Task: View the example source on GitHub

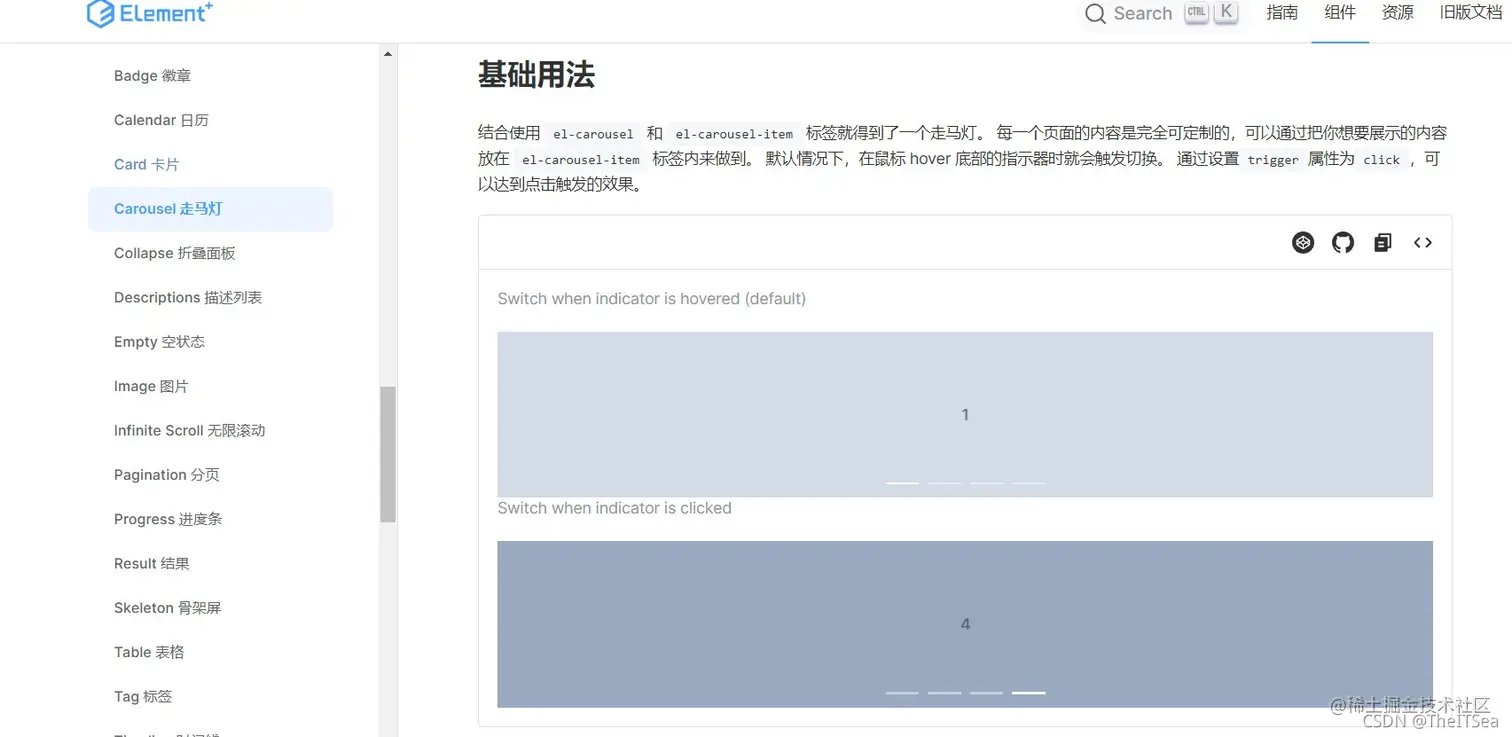Action: tap(1342, 242)
